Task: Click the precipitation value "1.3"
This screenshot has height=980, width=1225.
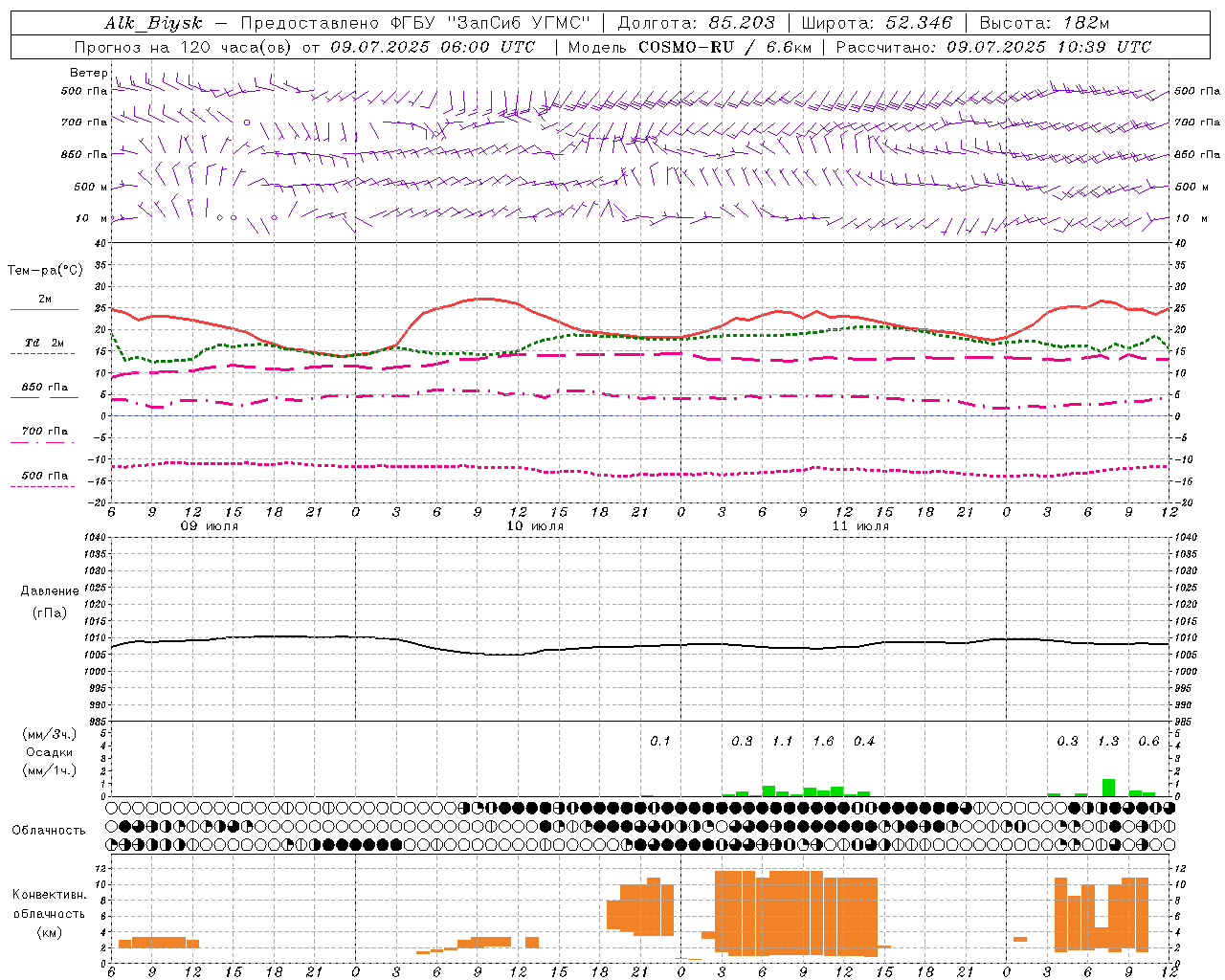Action: coord(1108,742)
